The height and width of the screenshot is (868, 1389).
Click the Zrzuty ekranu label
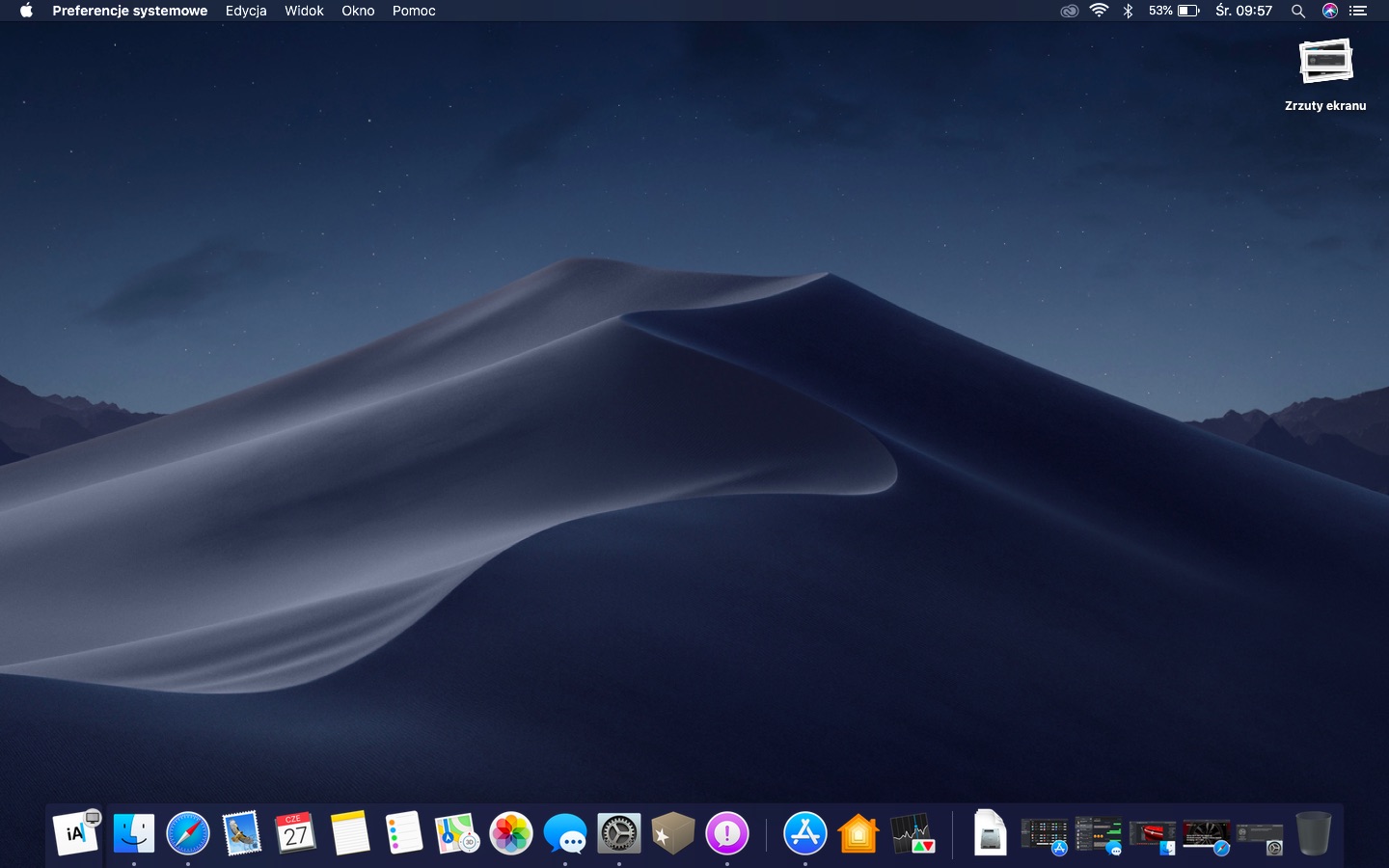(1325, 105)
